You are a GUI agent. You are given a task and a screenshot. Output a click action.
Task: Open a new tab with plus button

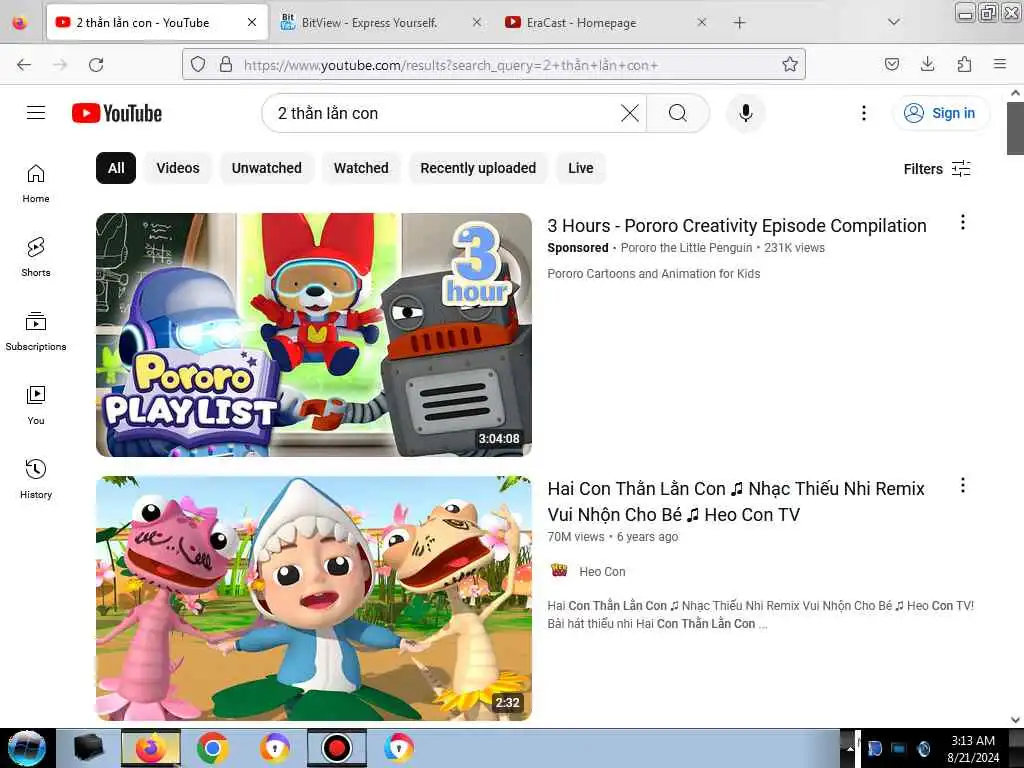(739, 23)
